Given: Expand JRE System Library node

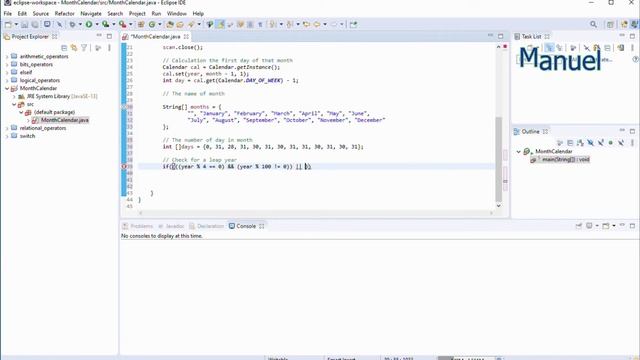Looking at the screenshot, I should tap(14, 97).
